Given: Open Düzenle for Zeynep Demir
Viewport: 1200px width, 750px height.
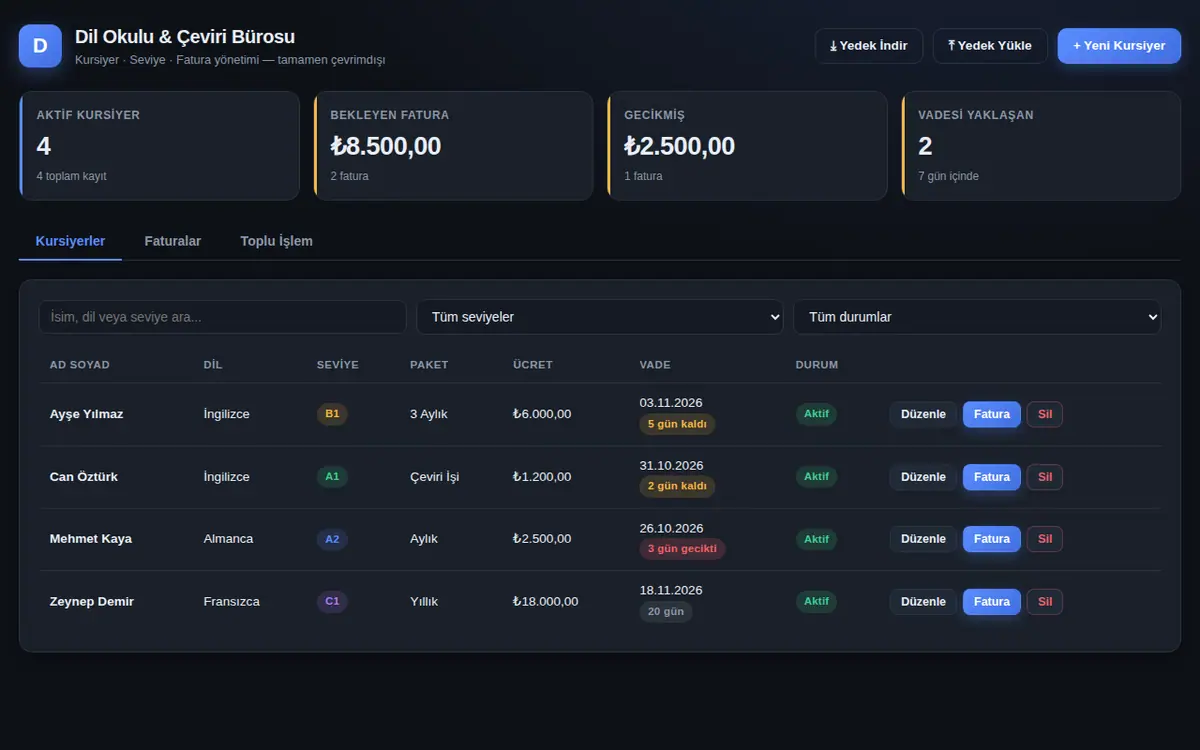Looking at the screenshot, I should 923,602.
